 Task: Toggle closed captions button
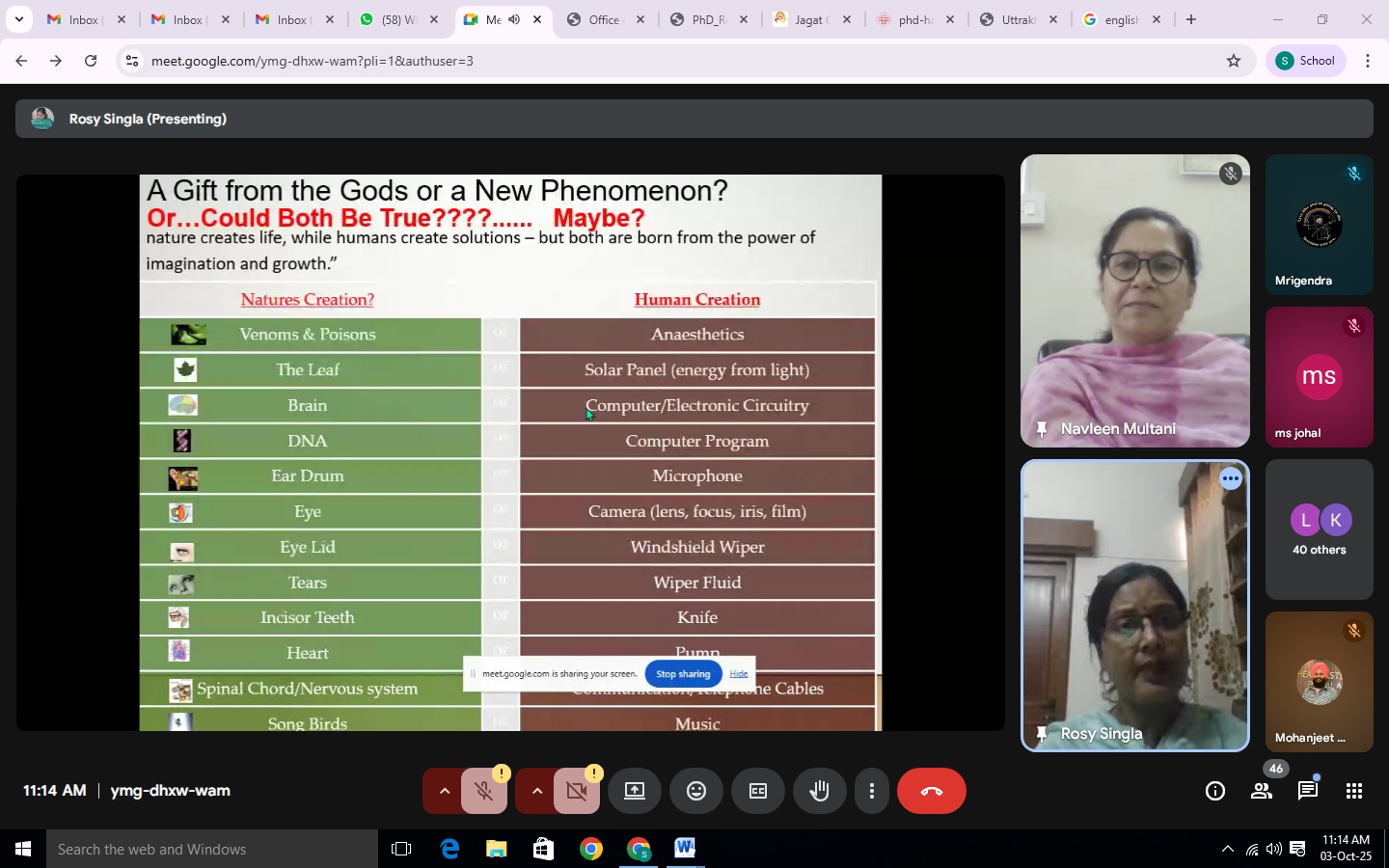click(x=758, y=791)
